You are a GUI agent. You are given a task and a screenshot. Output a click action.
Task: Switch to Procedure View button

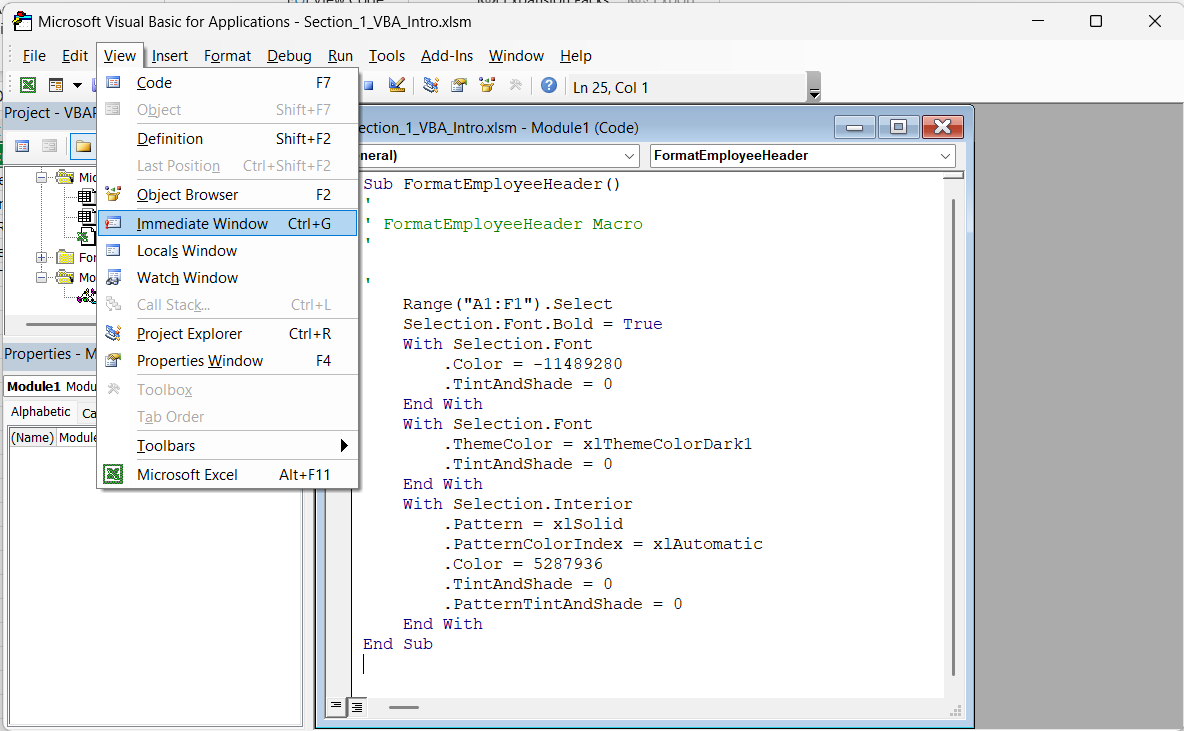(336, 706)
